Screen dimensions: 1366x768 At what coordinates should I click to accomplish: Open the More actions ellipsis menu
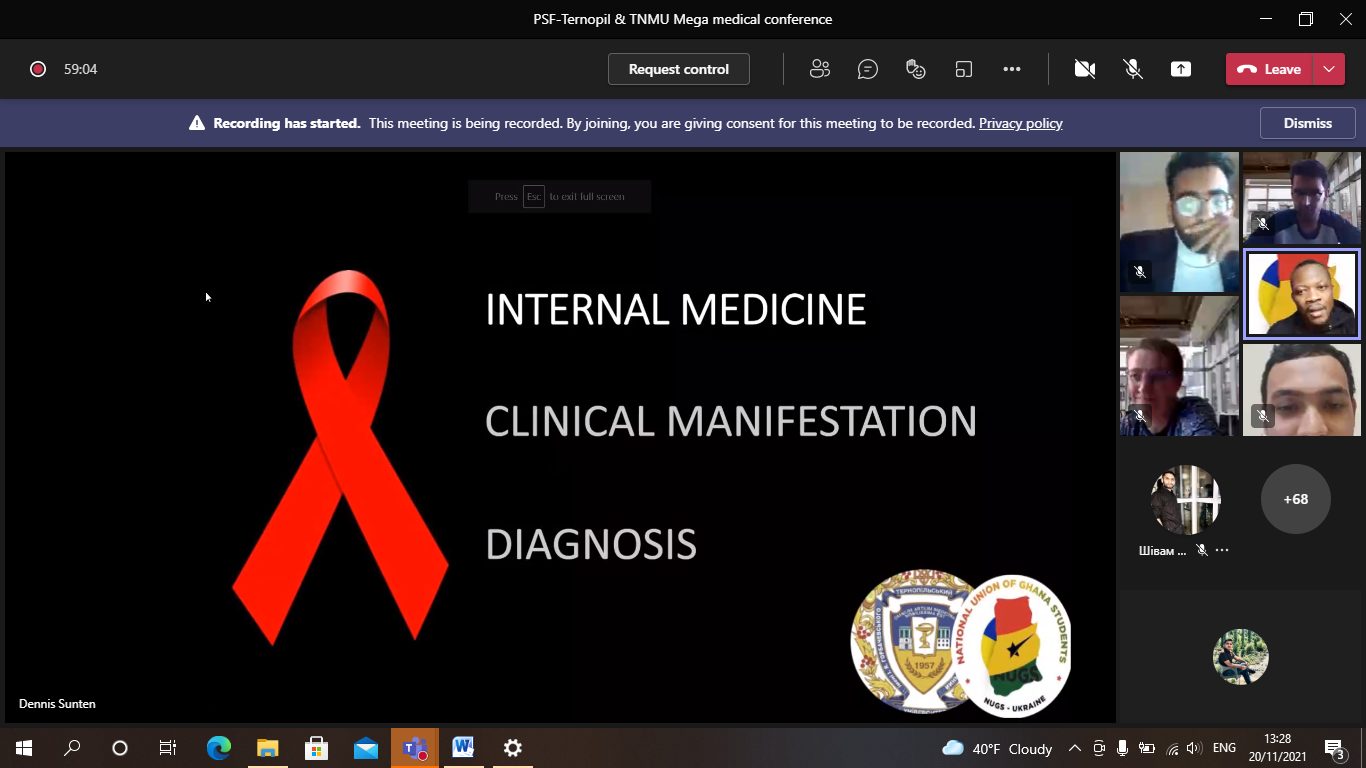pos(1012,69)
